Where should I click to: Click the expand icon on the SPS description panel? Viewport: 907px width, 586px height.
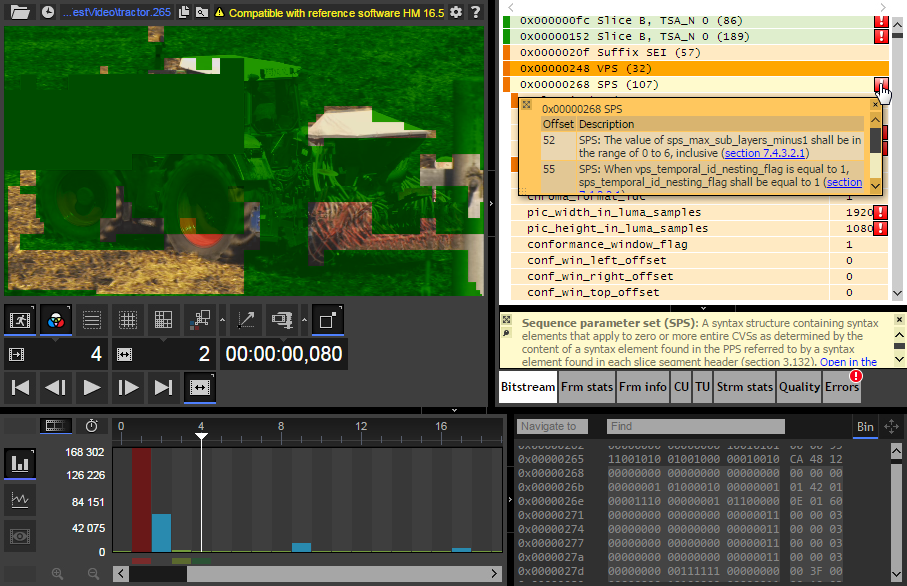pyautogui.click(x=506, y=319)
